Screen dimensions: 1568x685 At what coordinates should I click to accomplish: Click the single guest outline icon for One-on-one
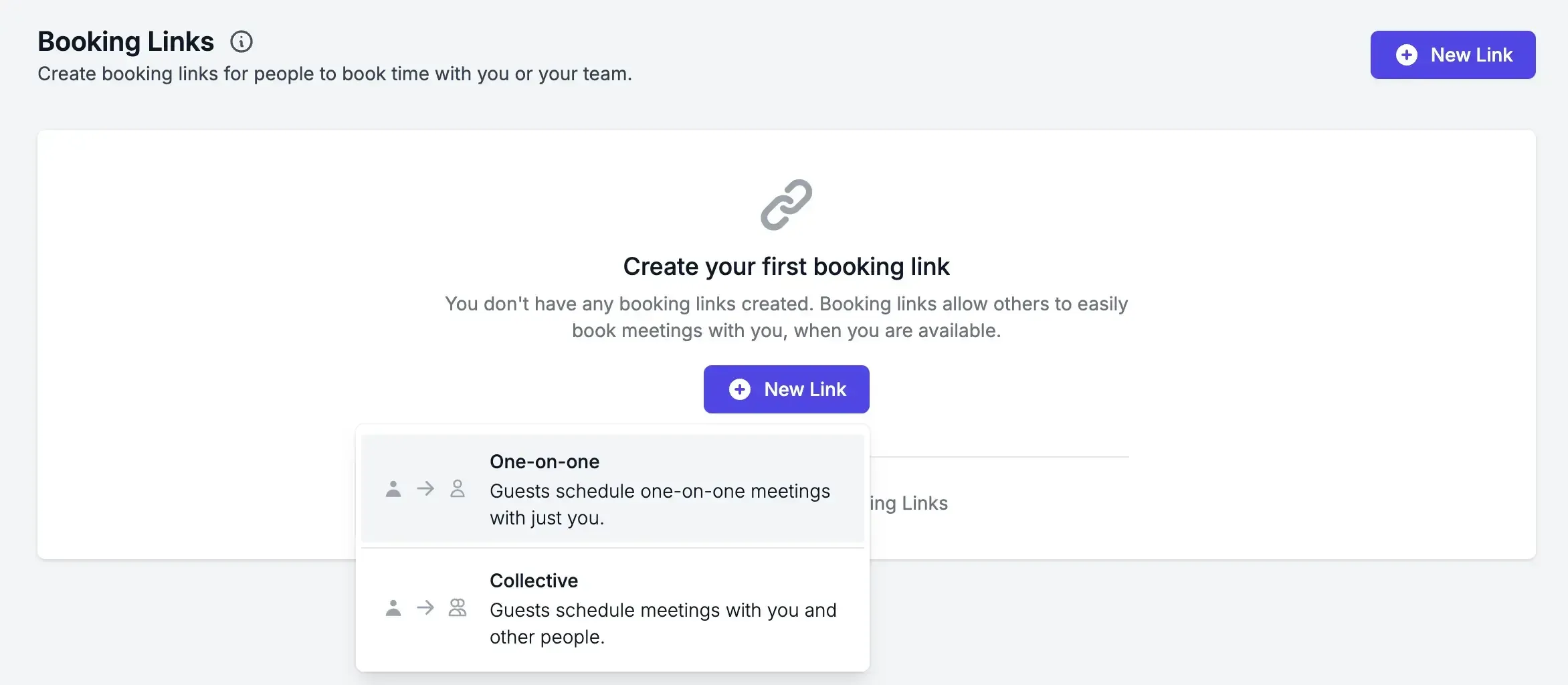[x=458, y=489]
